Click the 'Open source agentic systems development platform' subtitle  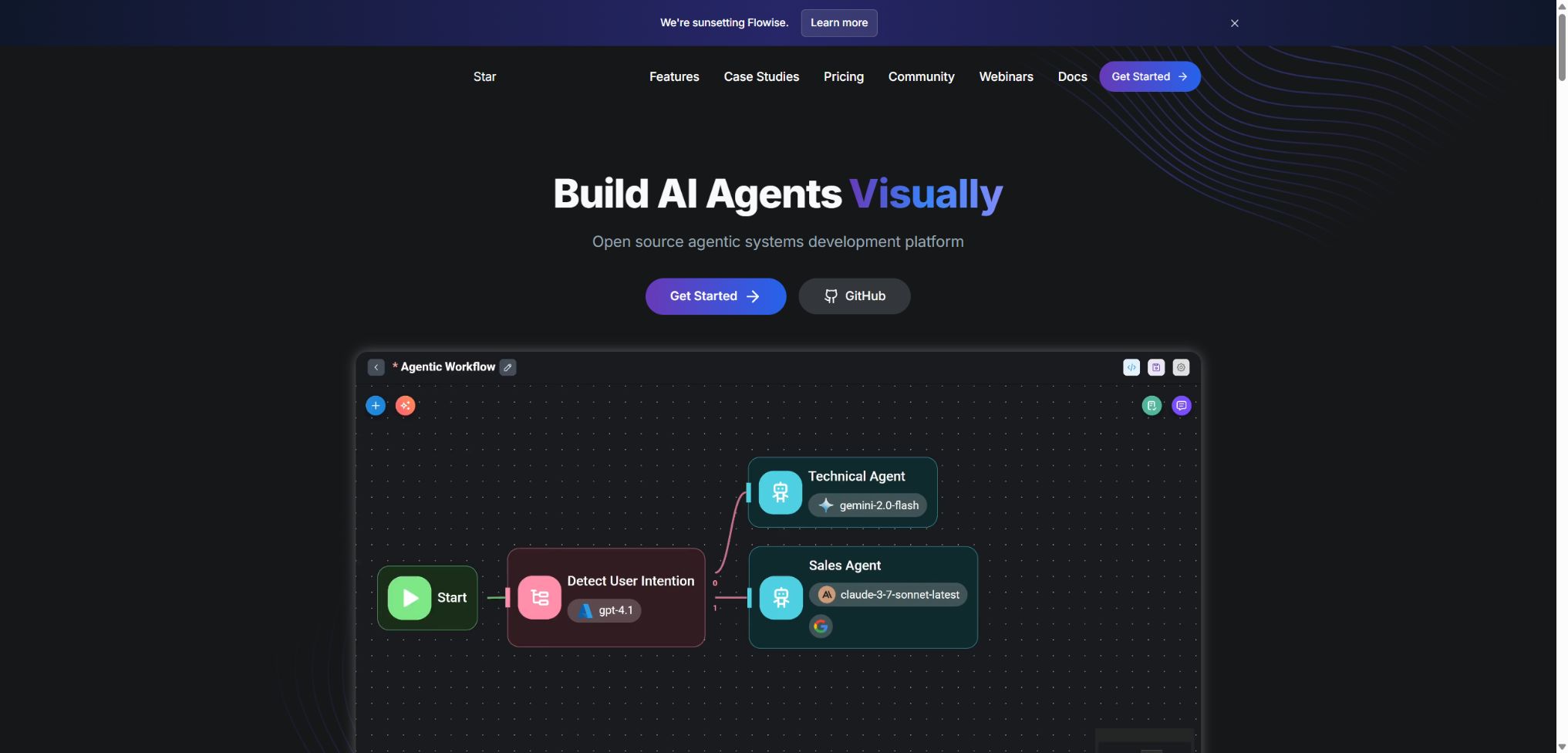coord(778,241)
